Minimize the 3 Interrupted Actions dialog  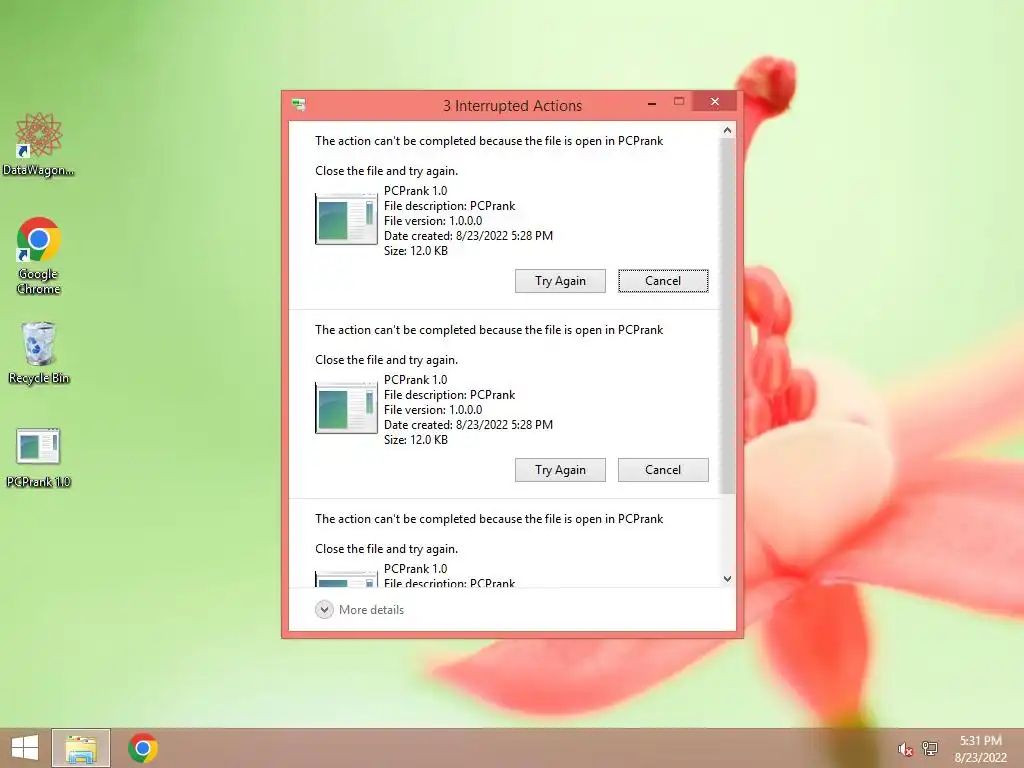(x=652, y=103)
